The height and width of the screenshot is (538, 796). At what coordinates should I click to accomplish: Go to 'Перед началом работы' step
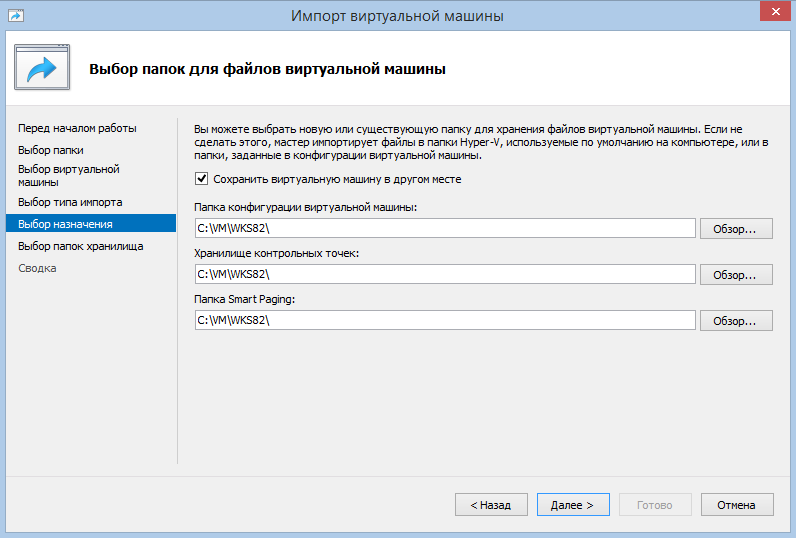[x=77, y=128]
